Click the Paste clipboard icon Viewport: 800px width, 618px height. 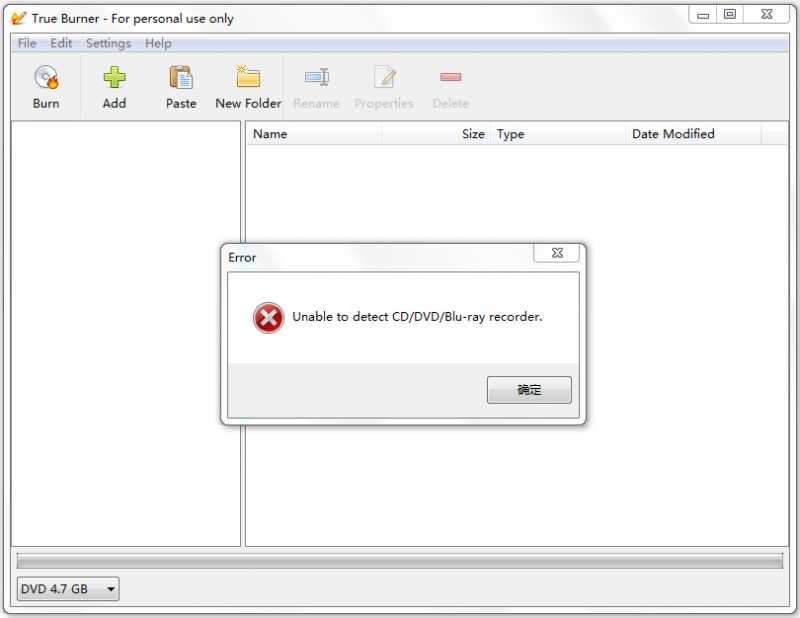point(181,78)
